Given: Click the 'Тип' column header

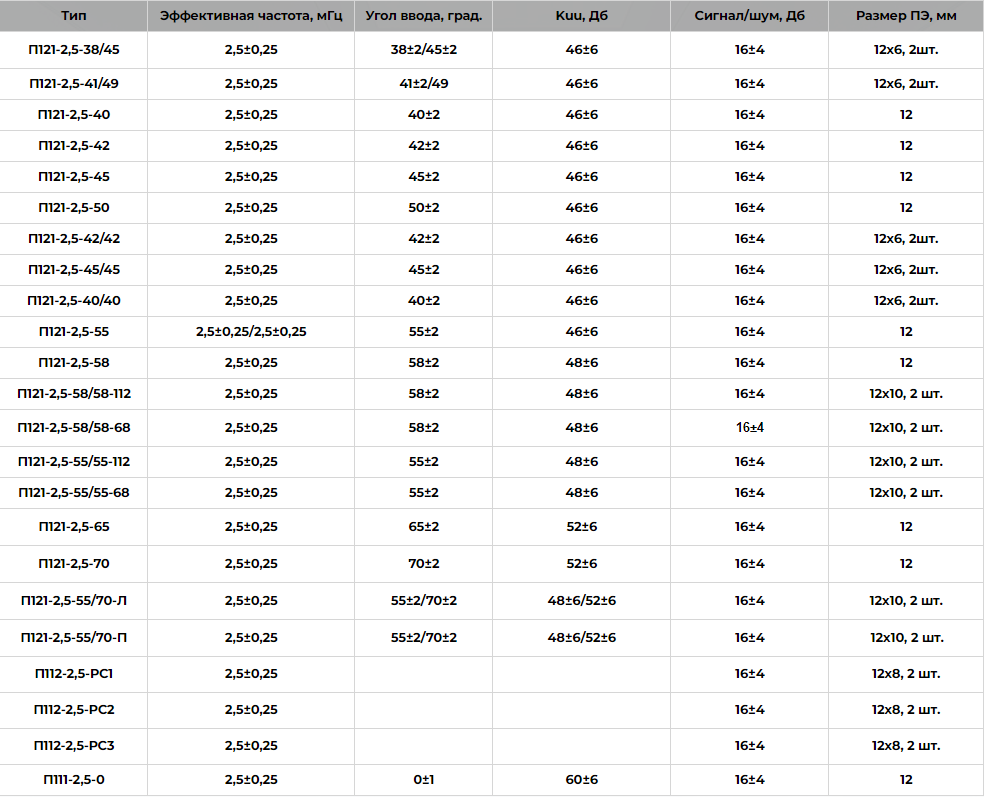Looking at the screenshot, I should pyautogui.click(x=73, y=17).
